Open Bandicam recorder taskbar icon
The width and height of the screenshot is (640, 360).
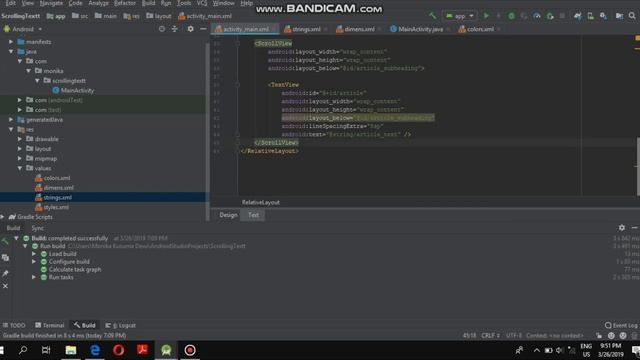tap(190, 350)
